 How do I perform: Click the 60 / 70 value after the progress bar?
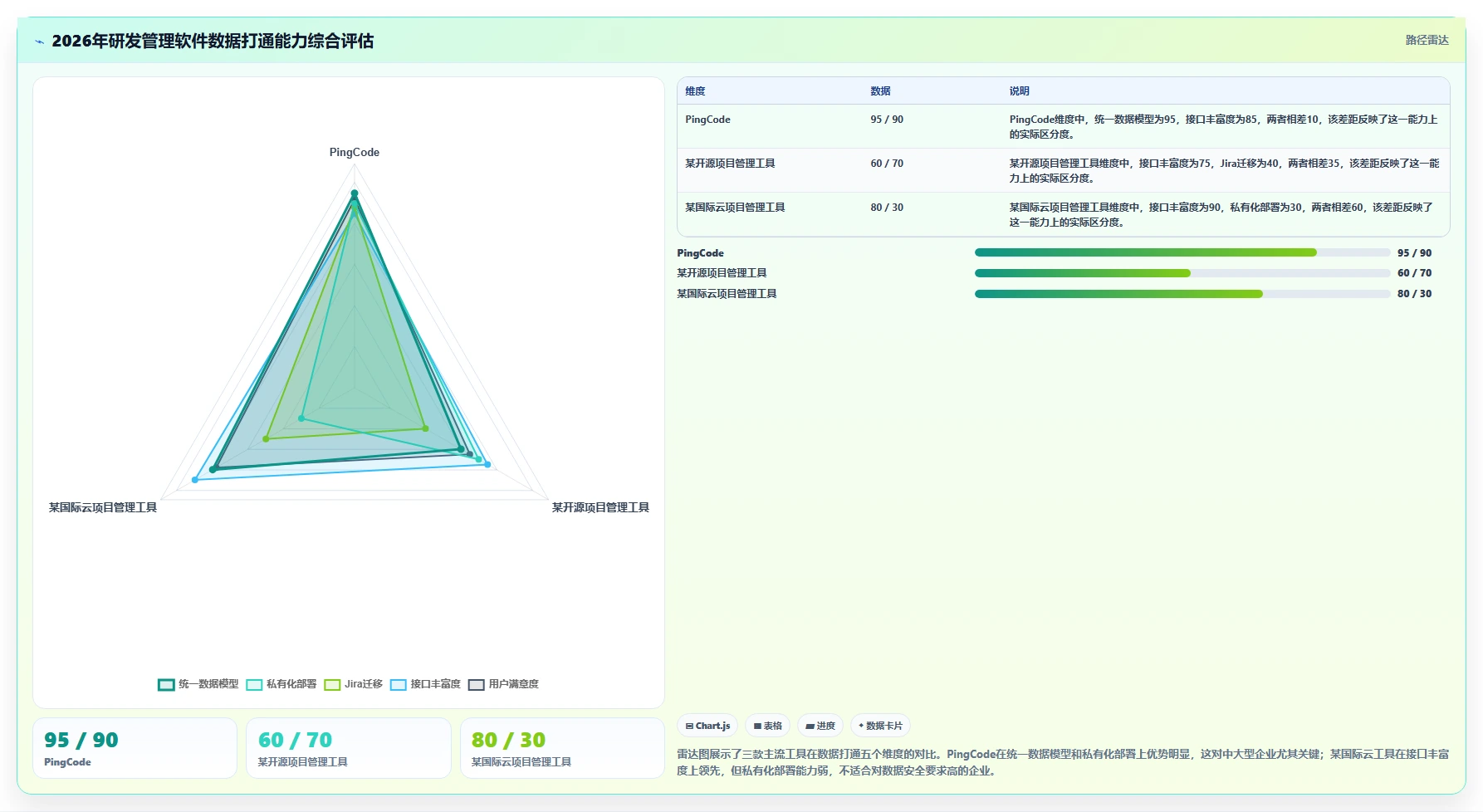pyautogui.click(x=1414, y=273)
